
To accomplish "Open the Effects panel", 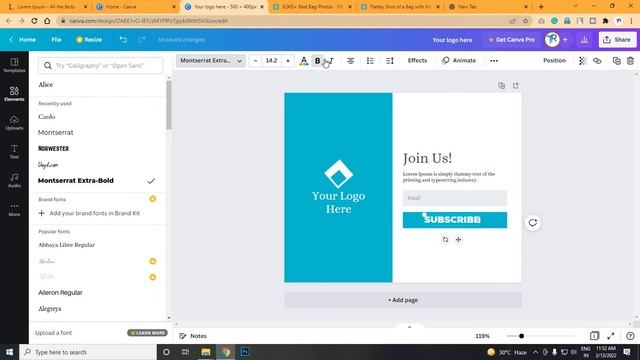I will 417,61.
